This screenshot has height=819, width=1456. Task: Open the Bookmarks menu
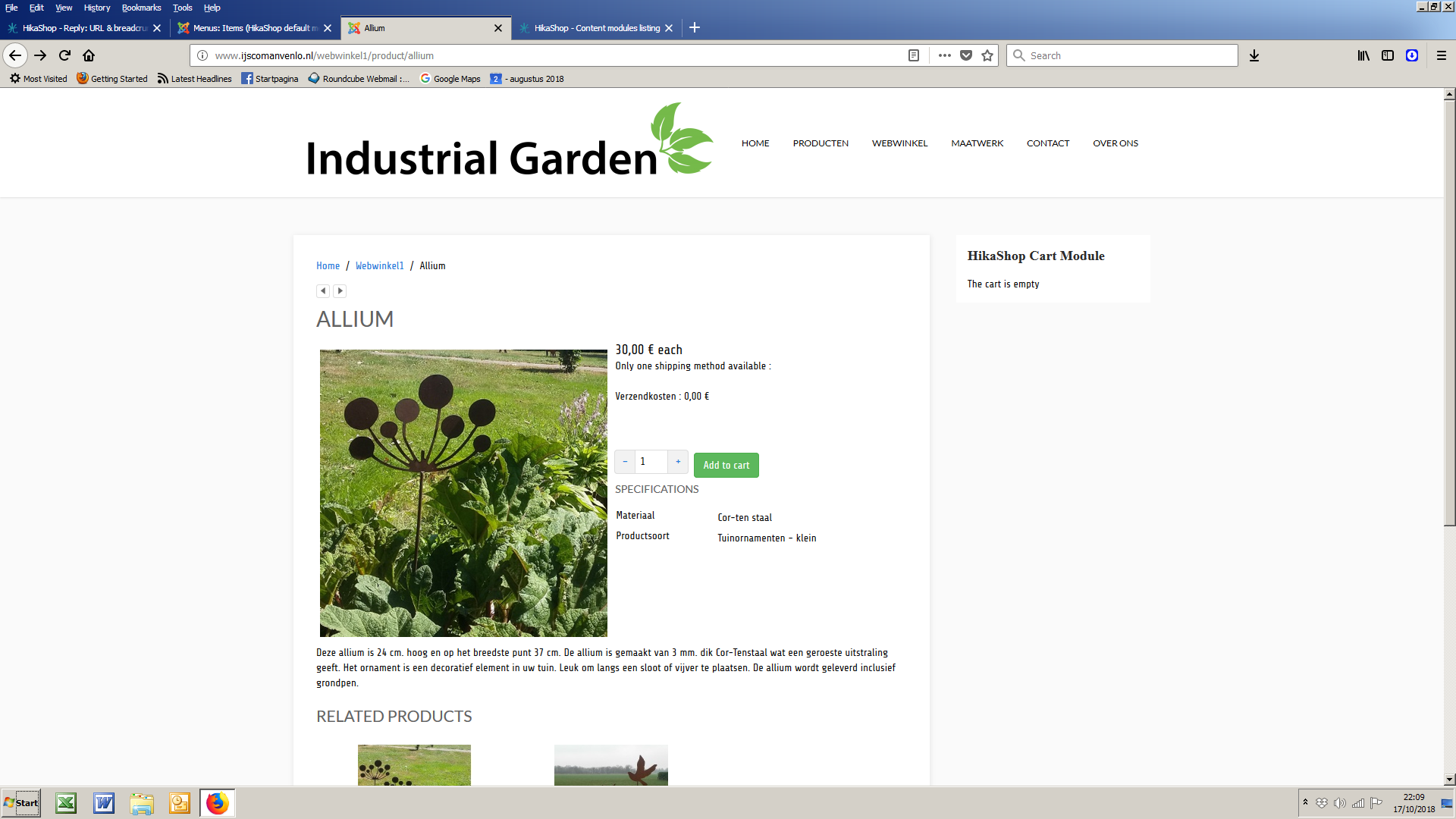click(x=141, y=8)
